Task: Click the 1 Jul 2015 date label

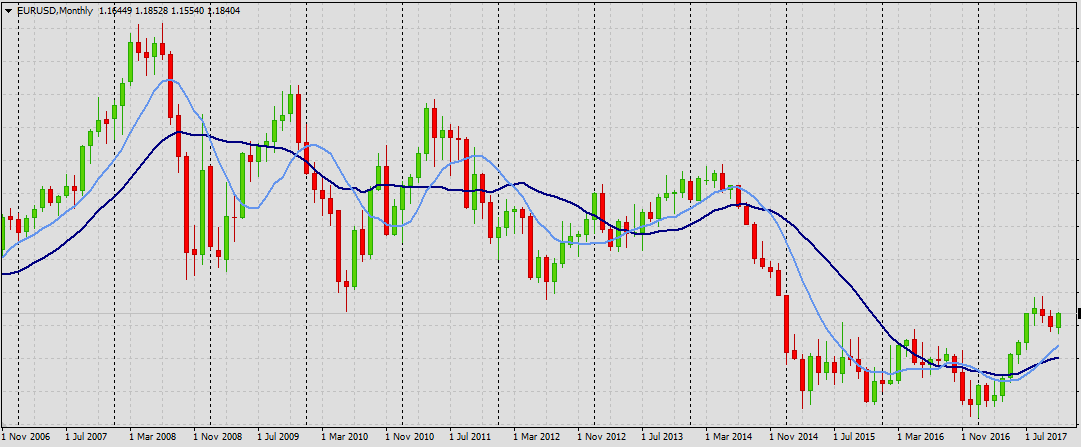Action: click(856, 437)
